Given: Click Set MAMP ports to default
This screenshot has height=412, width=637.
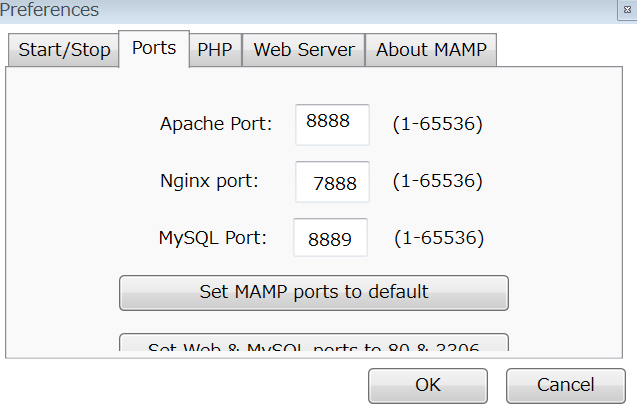Looking at the screenshot, I should pyautogui.click(x=314, y=293).
